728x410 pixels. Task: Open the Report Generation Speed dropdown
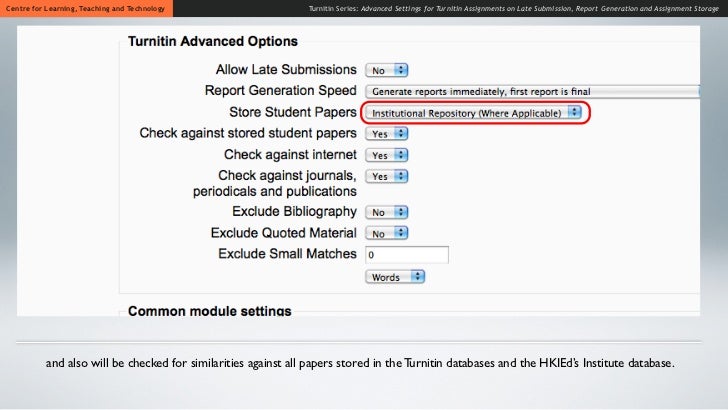[532, 91]
